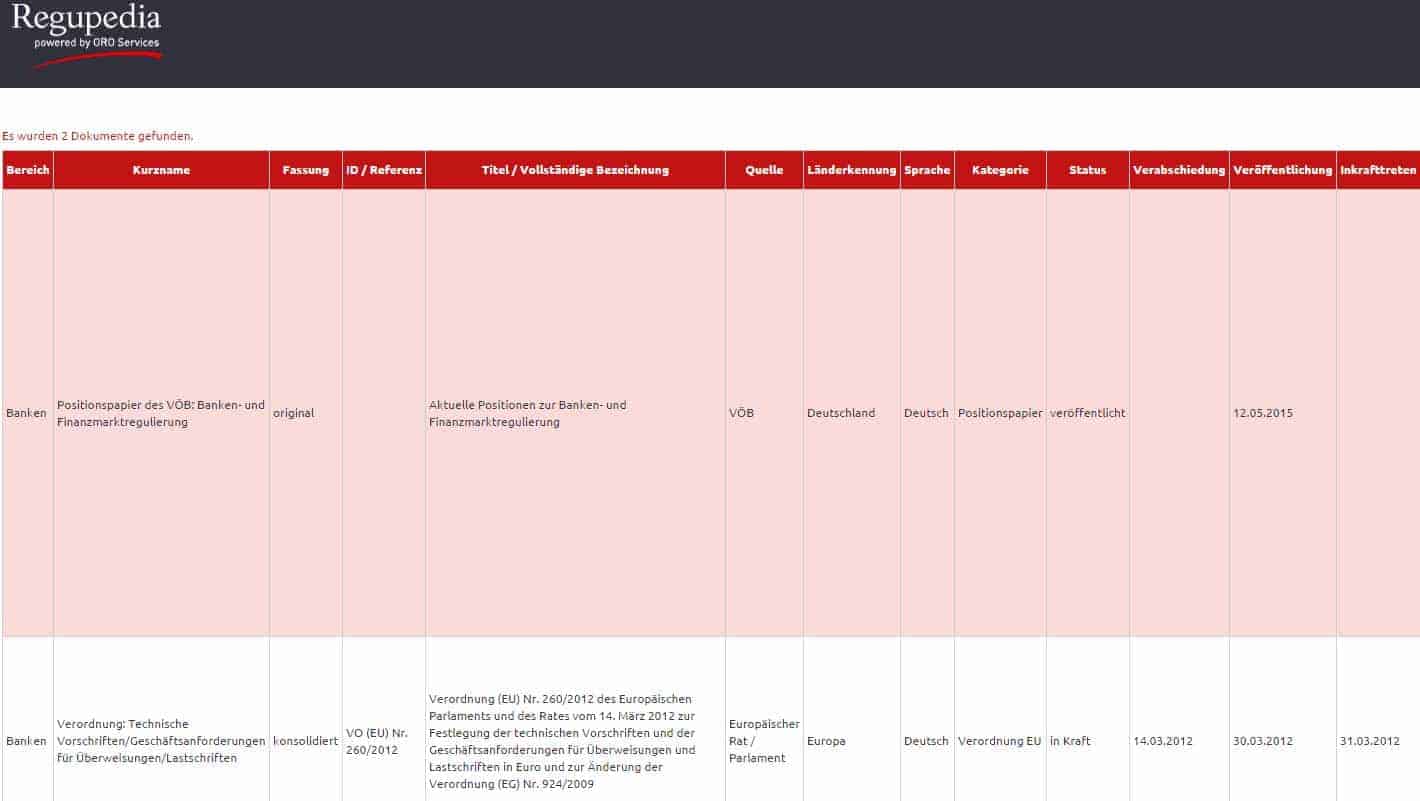
Task: Click the date 31.03.2012
Action: coord(1370,741)
